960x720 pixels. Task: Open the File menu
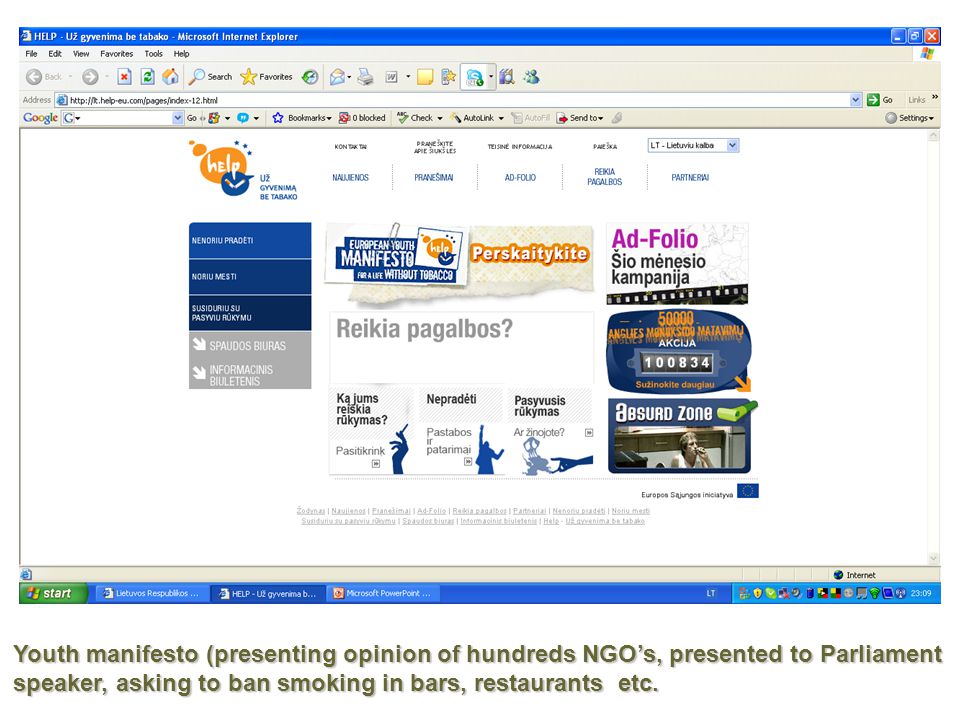click(x=31, y=54)
